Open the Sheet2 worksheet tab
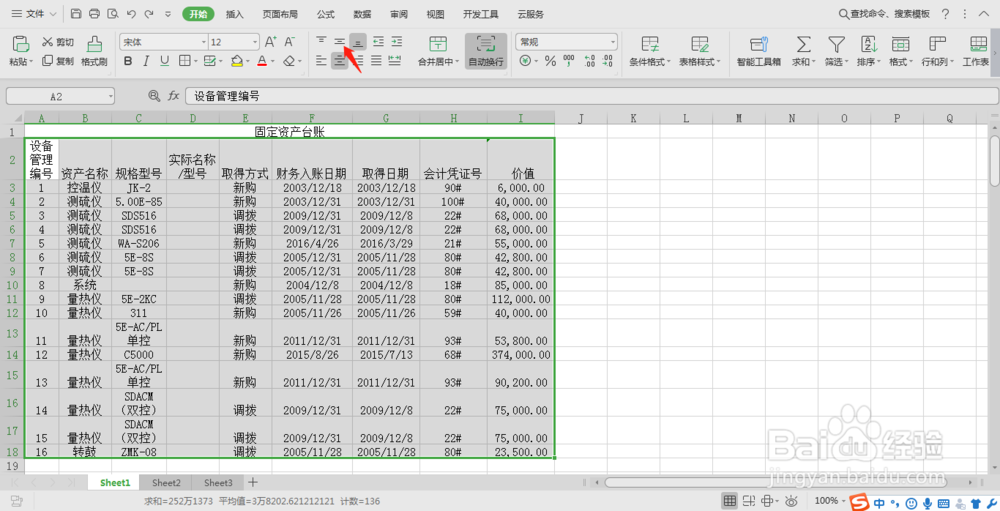Screen dimensions: 1000x511 point(166,483)
